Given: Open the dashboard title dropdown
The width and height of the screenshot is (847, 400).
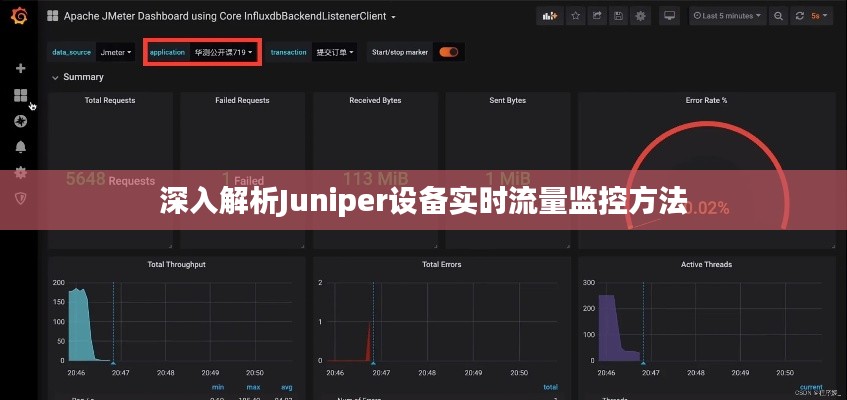Looking at the screenshot, I should point(230,16).
